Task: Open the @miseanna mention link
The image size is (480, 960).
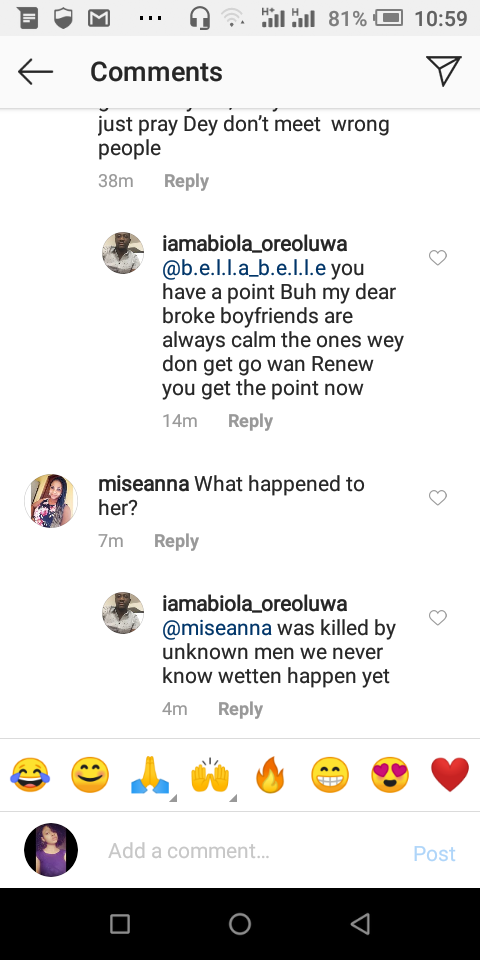Action: tap(217, 628)
